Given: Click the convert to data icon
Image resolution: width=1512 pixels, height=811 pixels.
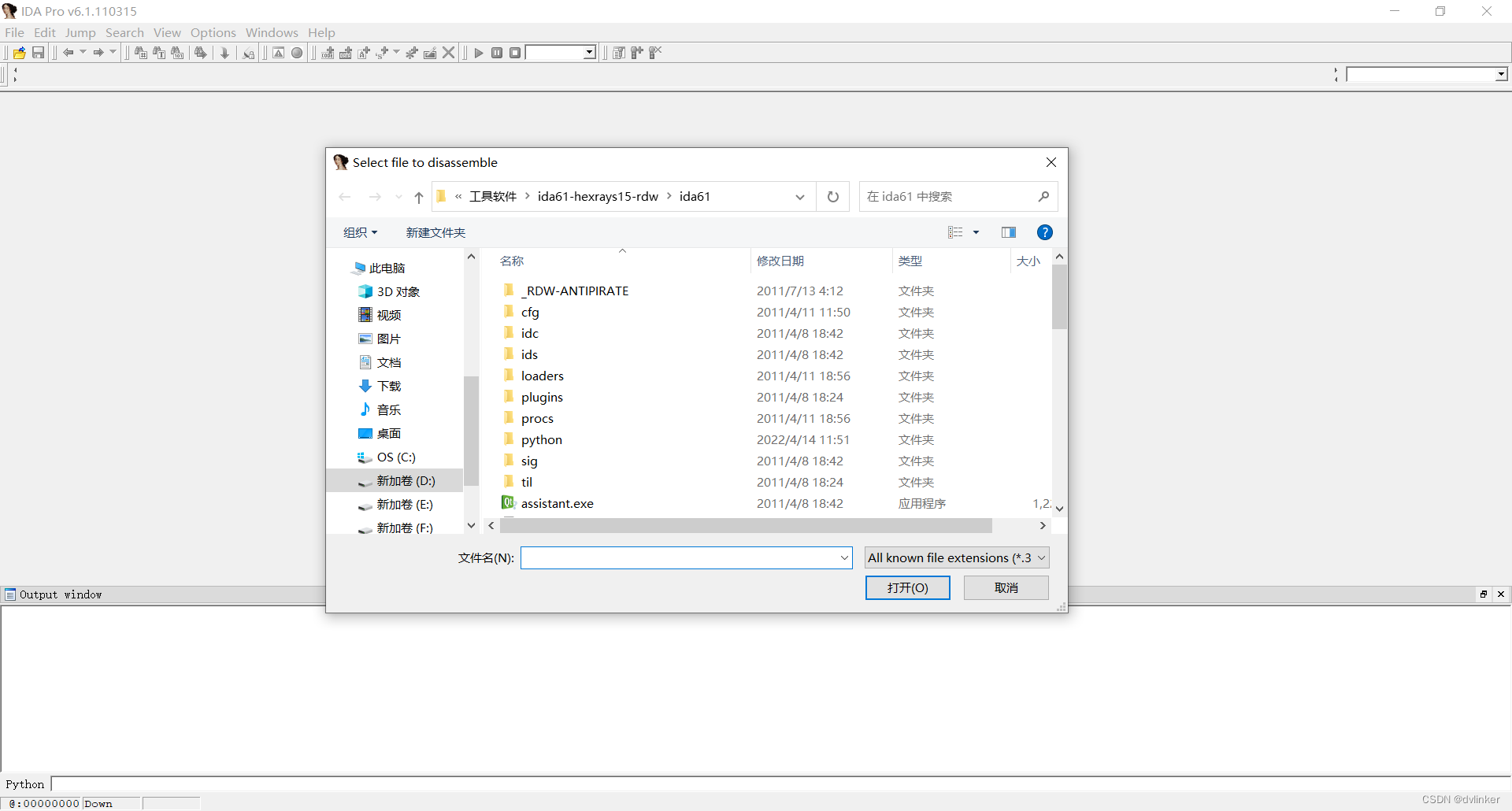Looking at the screenshot, I should (x=346, y=53).
